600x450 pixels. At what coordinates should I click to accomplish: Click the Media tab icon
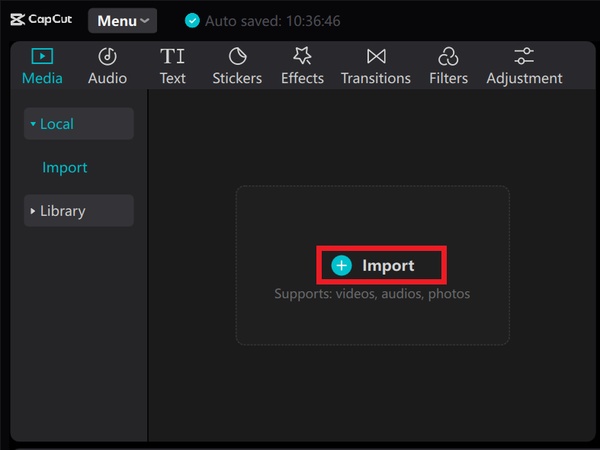(42, 56)
